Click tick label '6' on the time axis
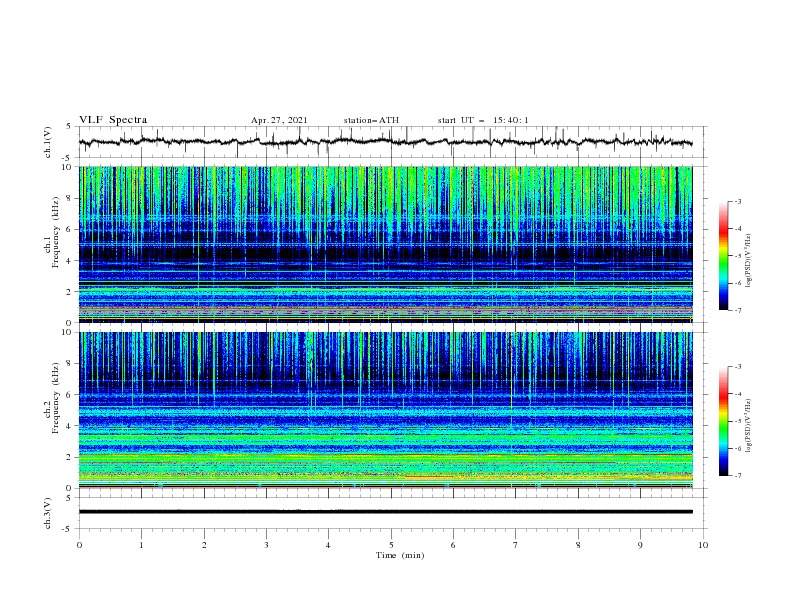Image resolution: width=792 pixels, height=612 pixels. click(453, 545)
